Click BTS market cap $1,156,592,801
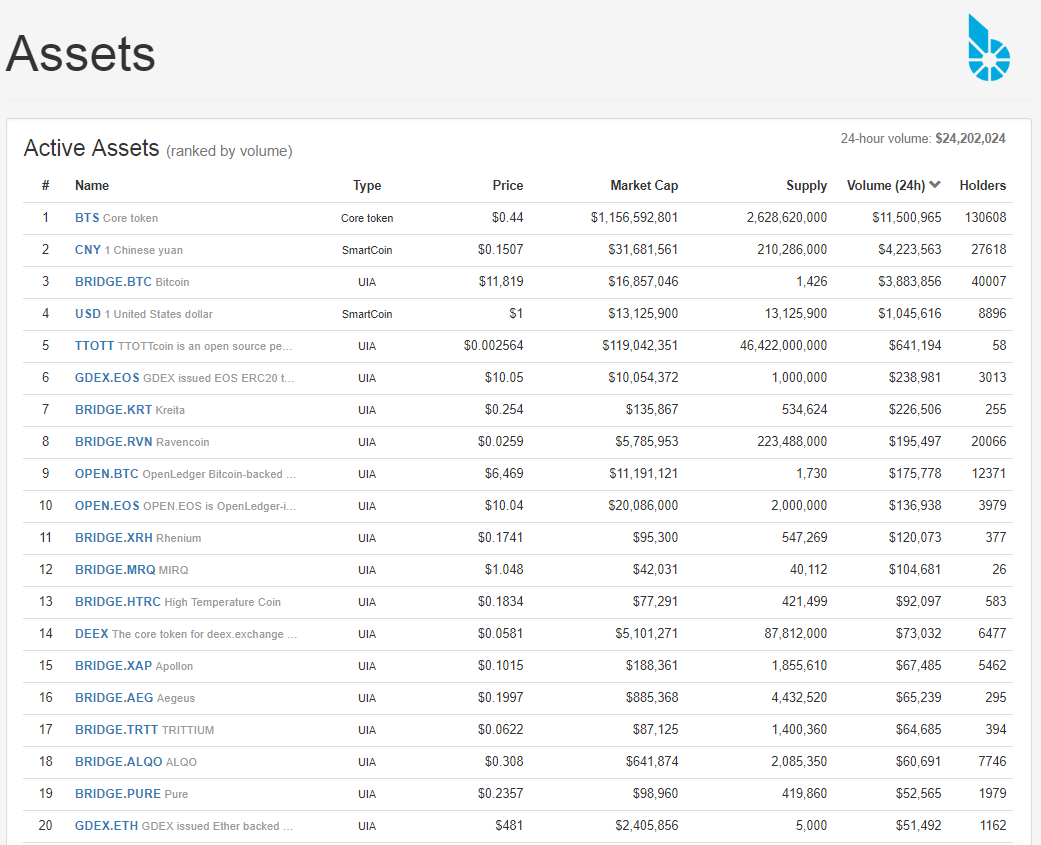 (634, 218)
